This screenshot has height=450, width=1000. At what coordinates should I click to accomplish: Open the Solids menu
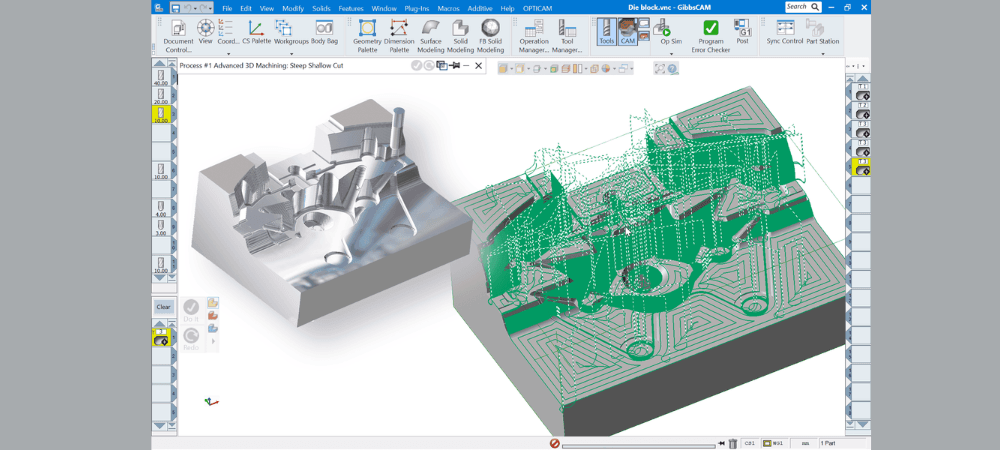321,8
